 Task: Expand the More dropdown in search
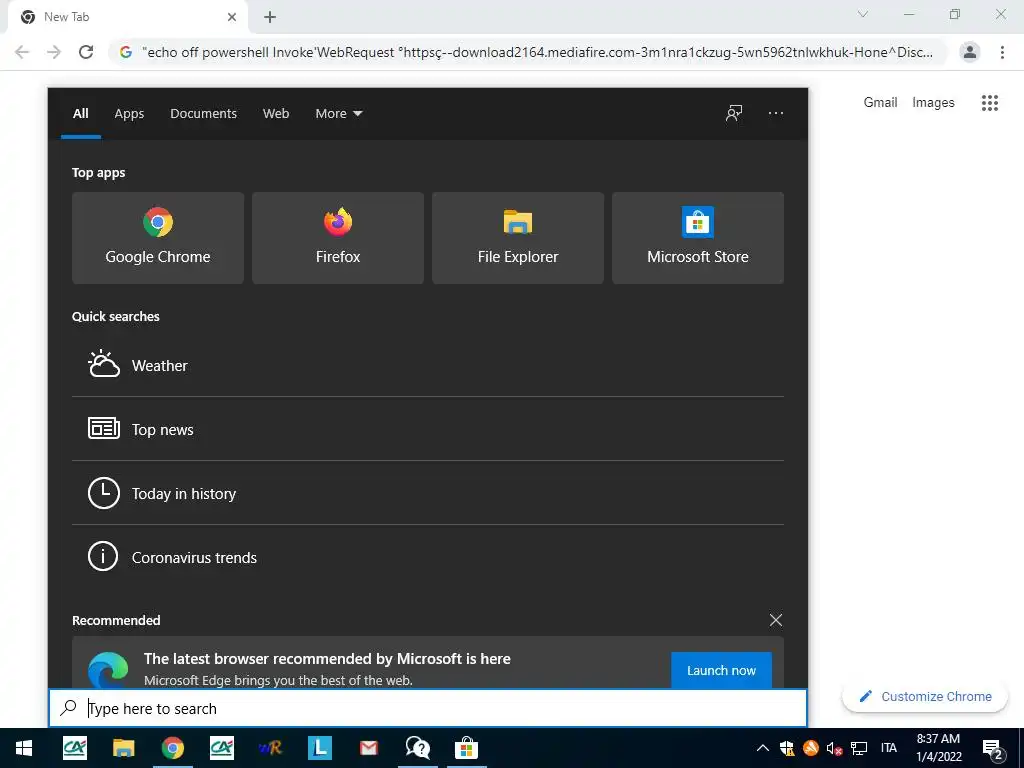pos(338,114)
